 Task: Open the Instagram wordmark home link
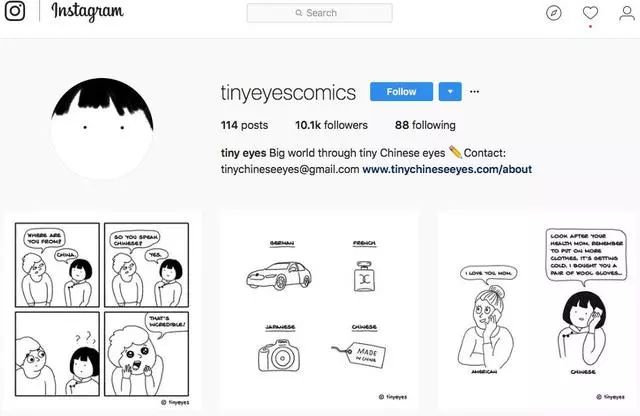point(87,11)
